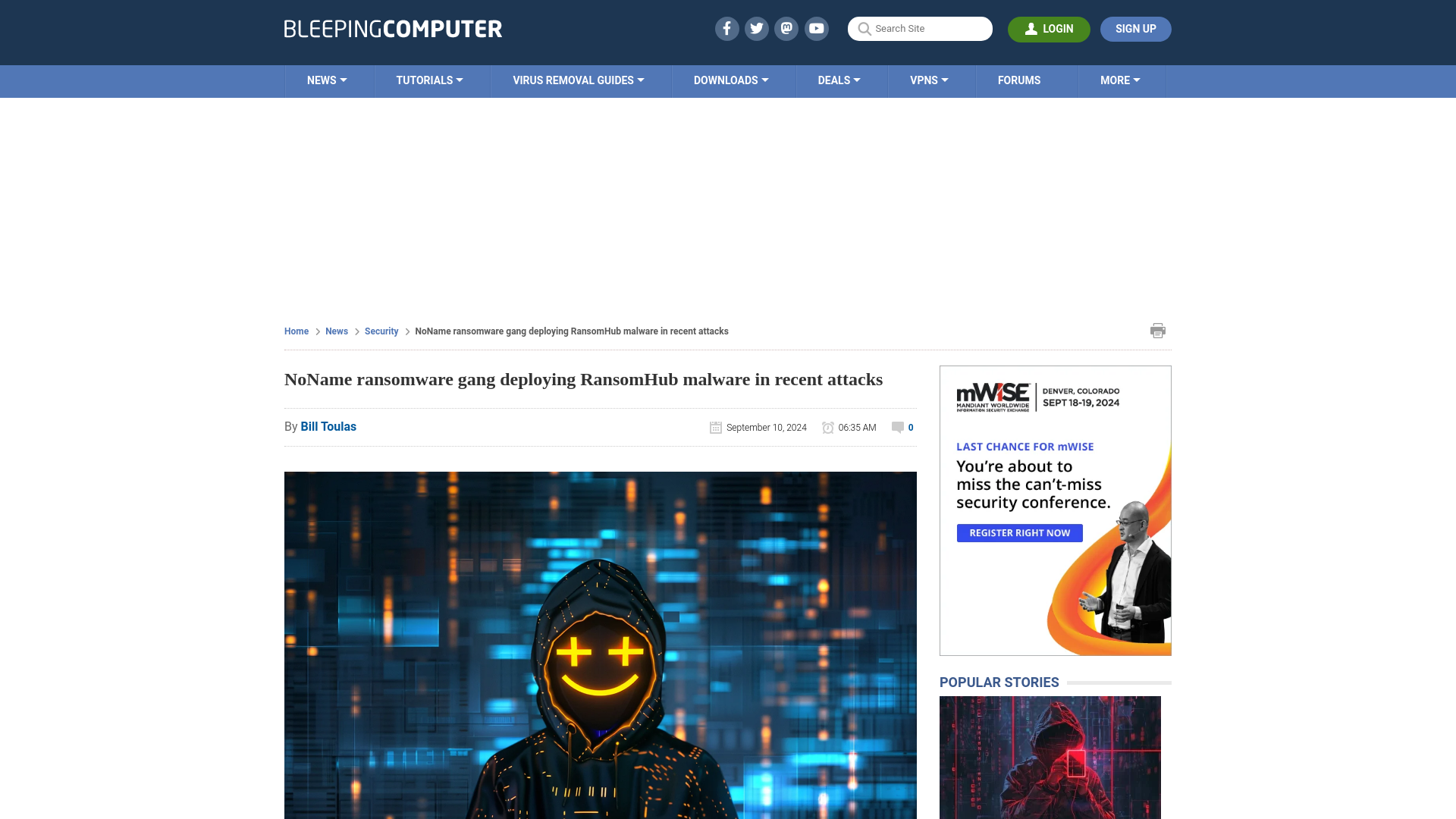Click the BleepingComputer Twitter icon
The height and width of the screenshot is (819, 1456).
point(757,28)
